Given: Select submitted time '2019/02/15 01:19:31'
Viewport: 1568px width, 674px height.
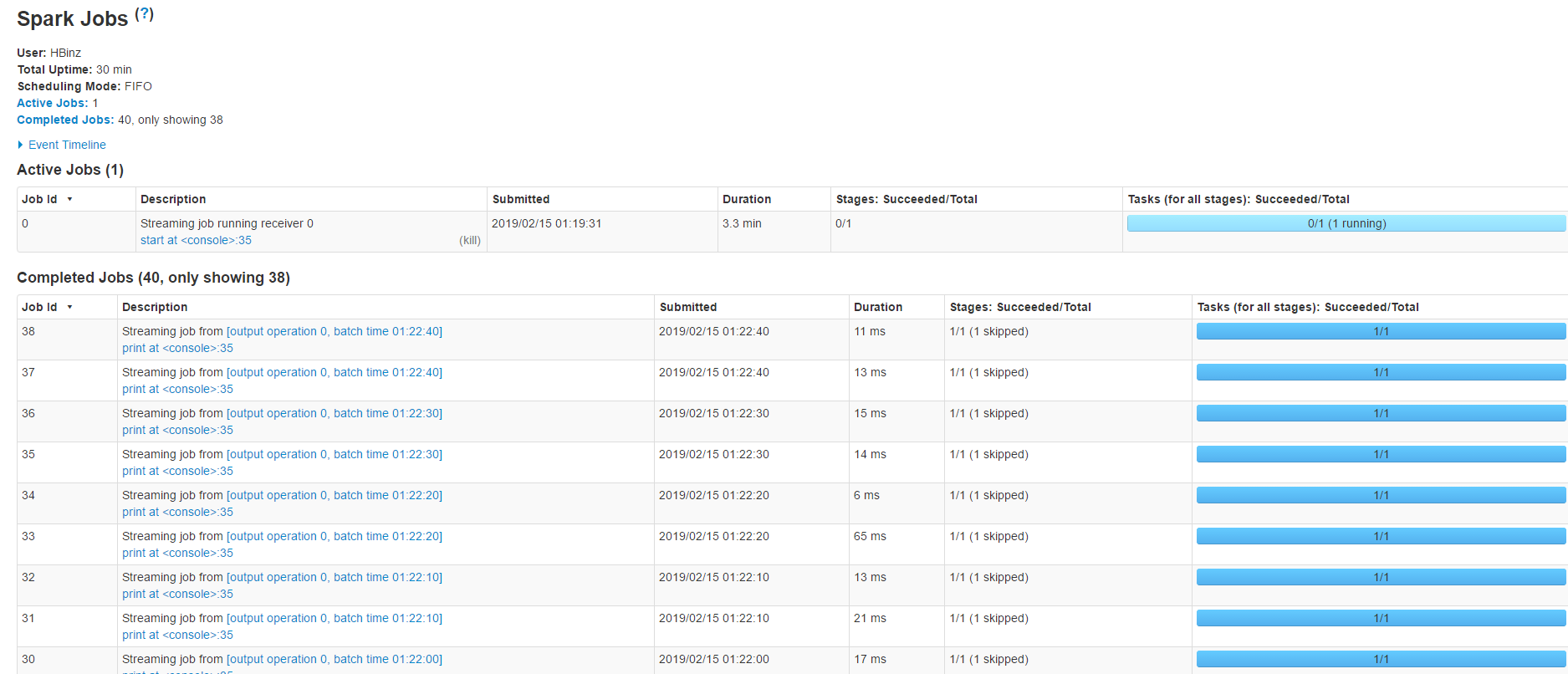Looking at the screenshot, I should 547,223.
